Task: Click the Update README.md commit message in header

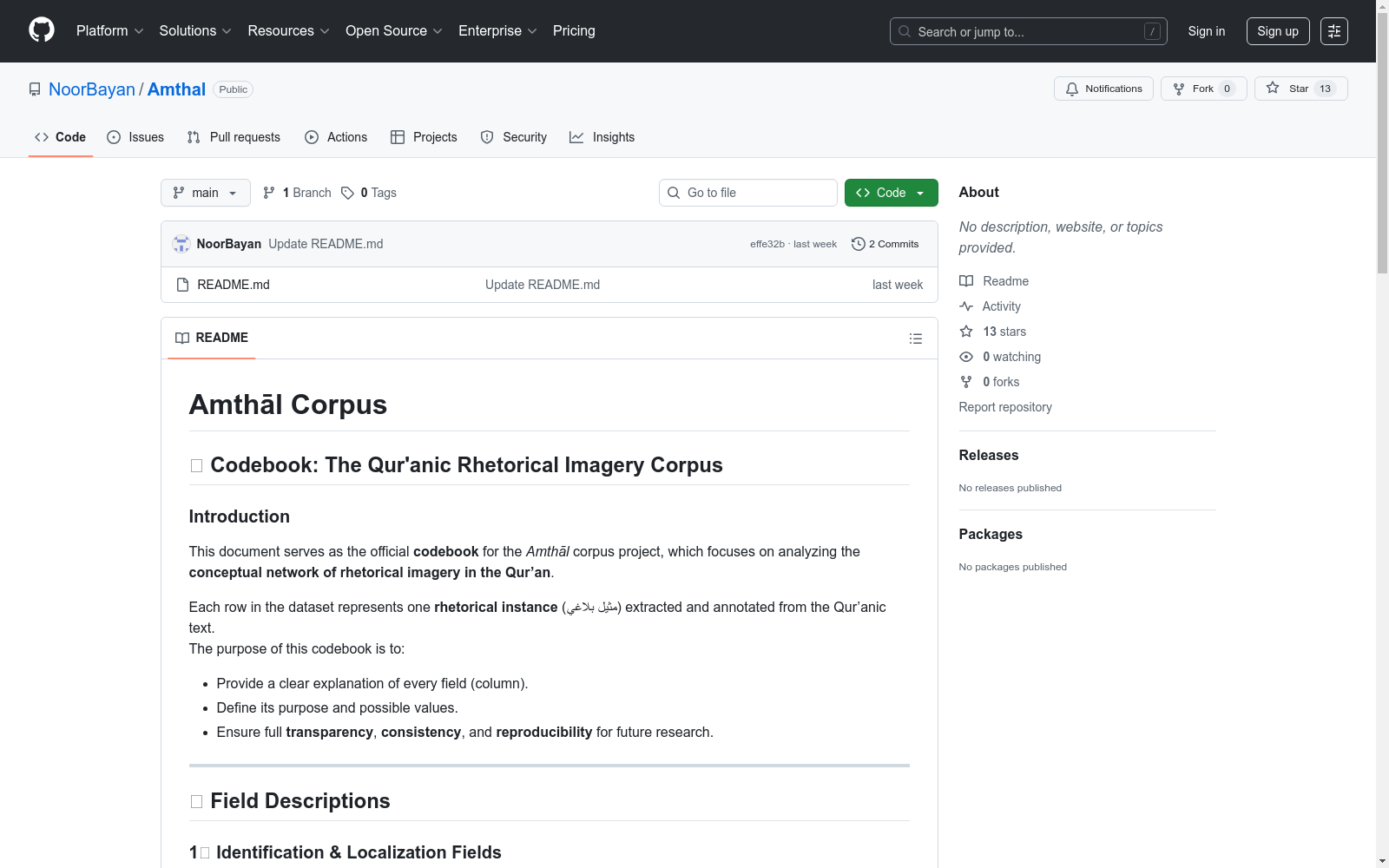Action: [x=326, y=244]
